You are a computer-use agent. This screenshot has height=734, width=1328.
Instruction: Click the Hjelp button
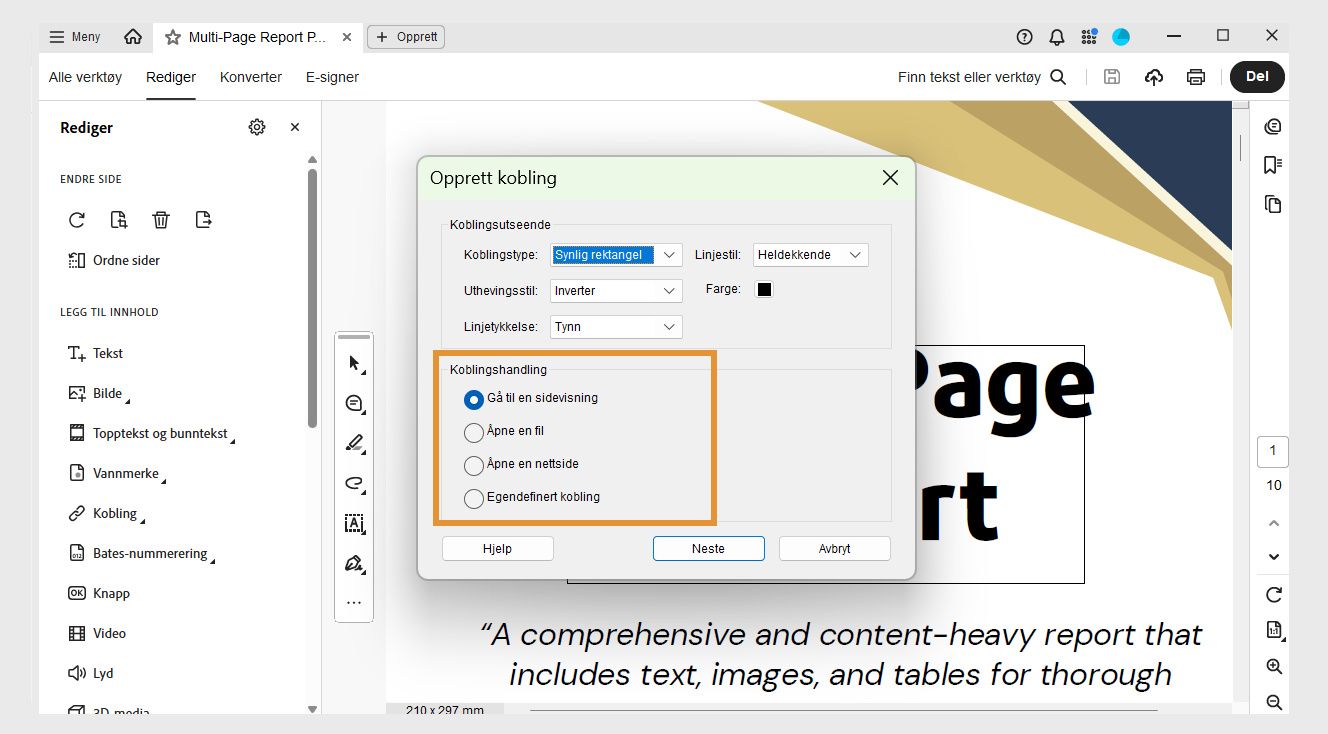coord(498,549)
